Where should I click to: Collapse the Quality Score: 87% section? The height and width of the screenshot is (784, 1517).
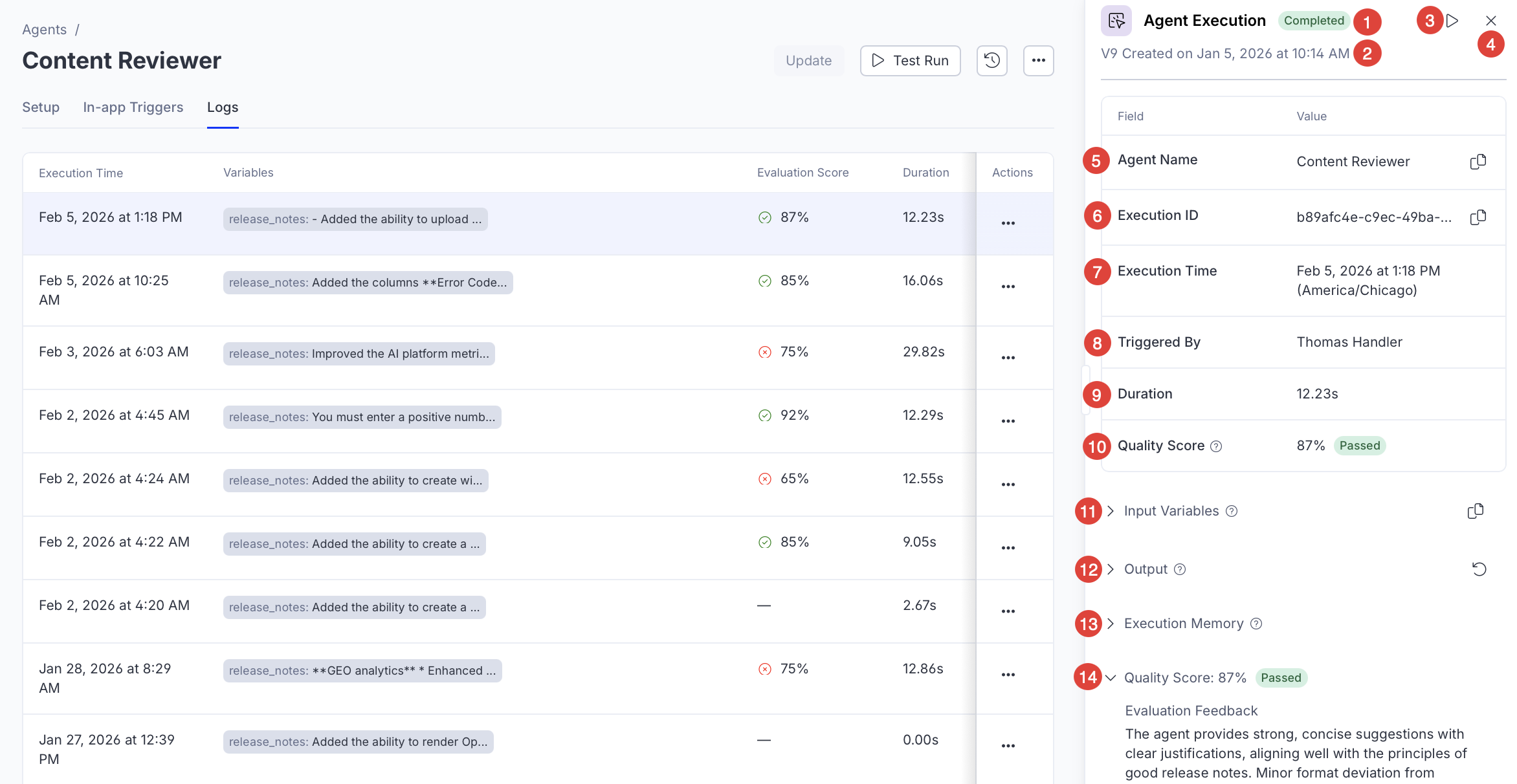[1111, 678]
